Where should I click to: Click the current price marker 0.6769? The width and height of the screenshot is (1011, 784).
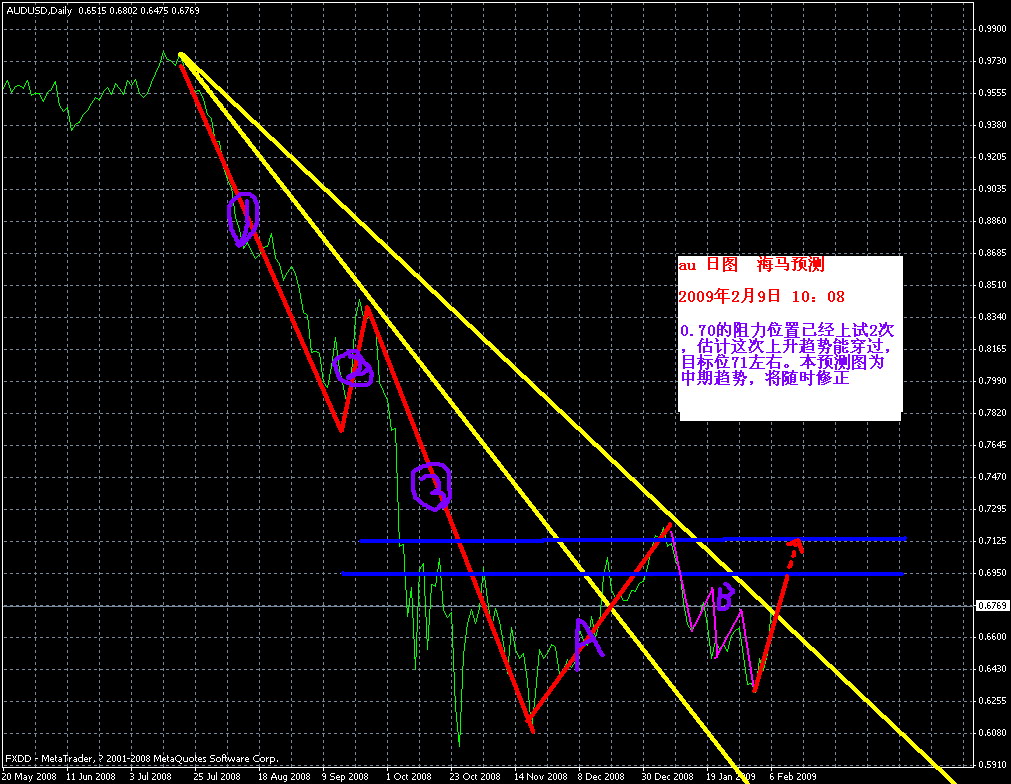click(x=992, y=605)
